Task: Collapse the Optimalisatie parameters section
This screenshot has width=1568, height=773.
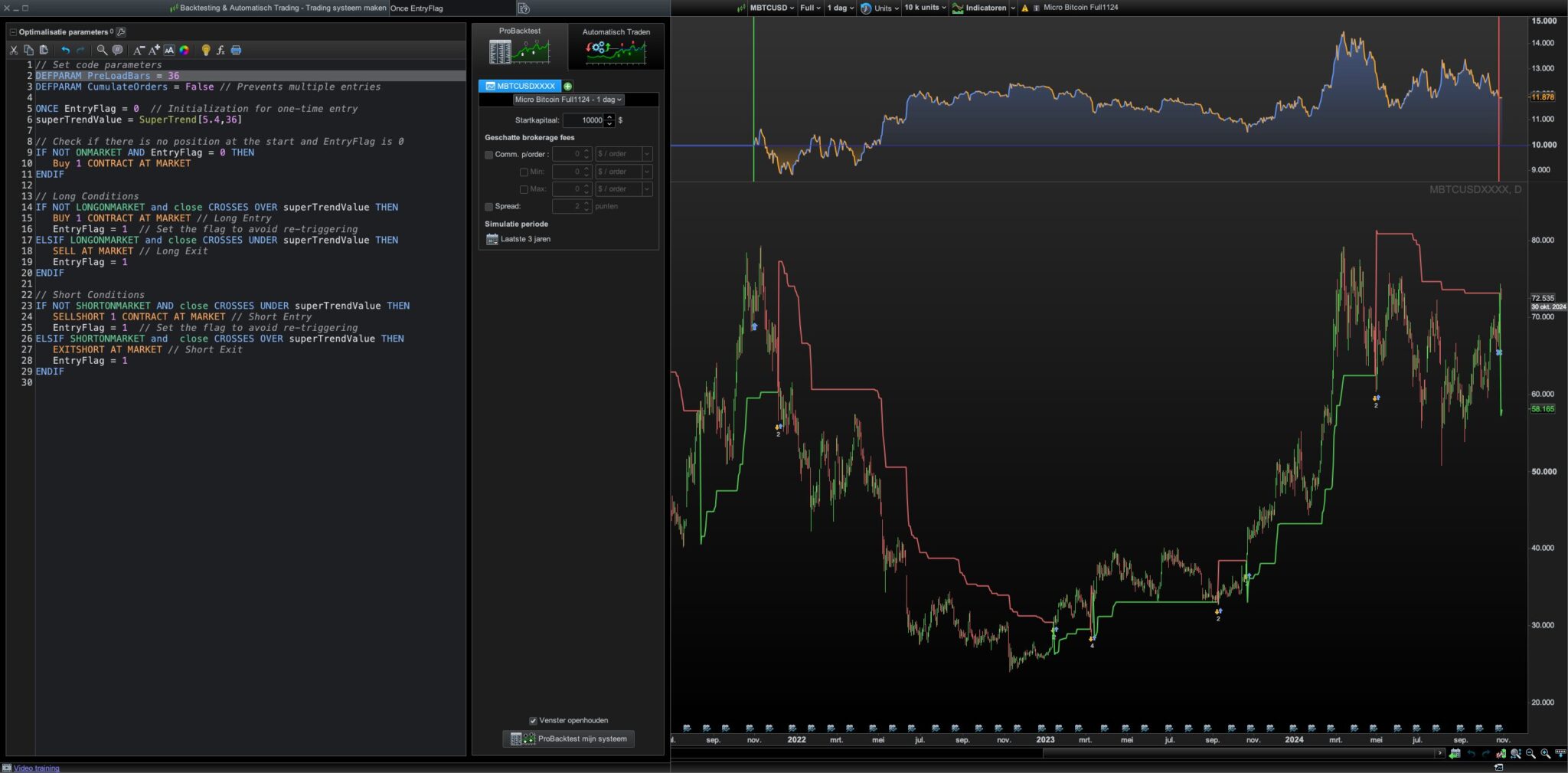Action: (13, 31)
